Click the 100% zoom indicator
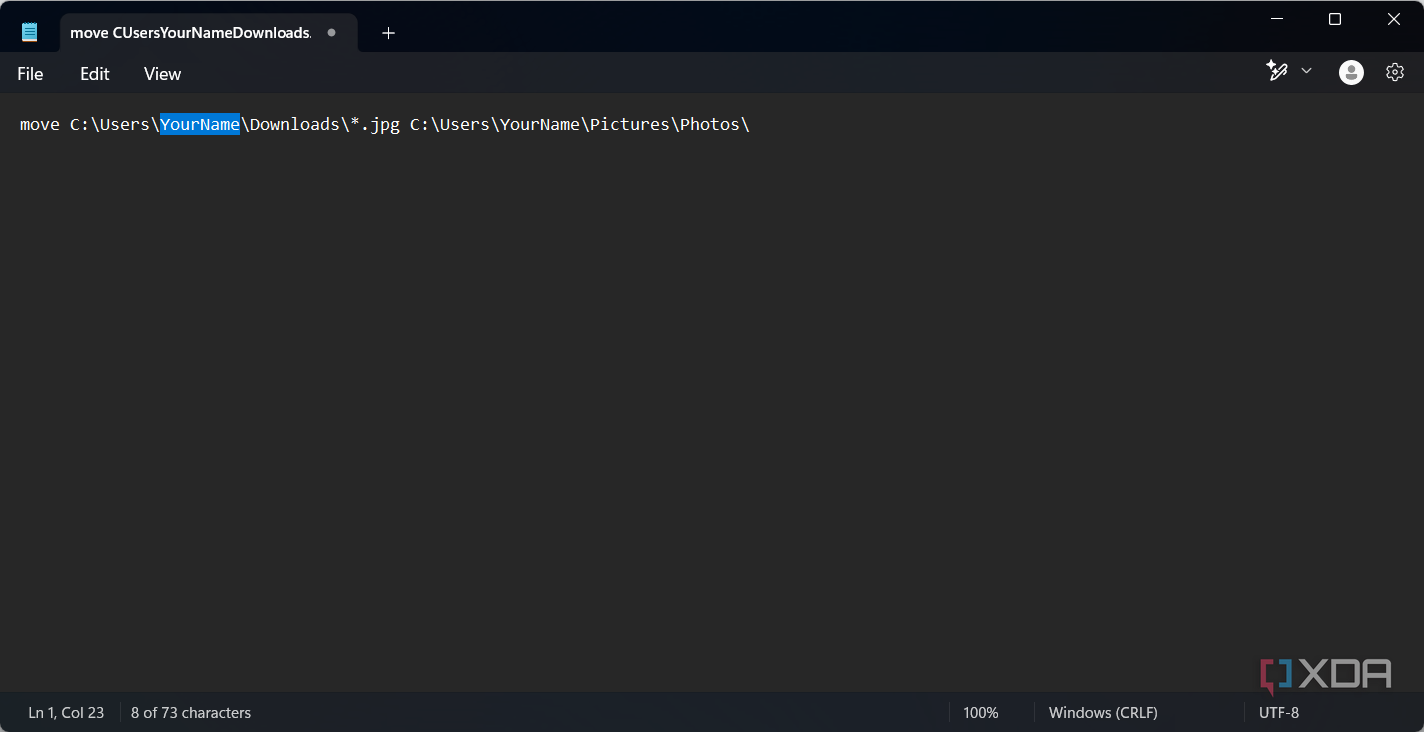Screen dimensions: 1424x732 [x=980, y=712]
